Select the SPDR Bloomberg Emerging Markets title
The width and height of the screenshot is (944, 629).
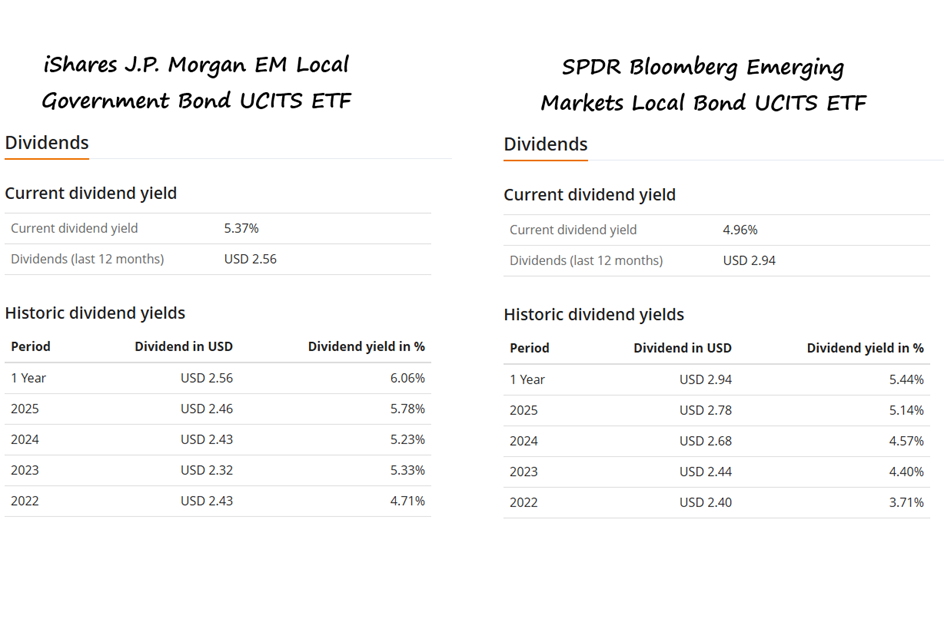coord(703,84)
